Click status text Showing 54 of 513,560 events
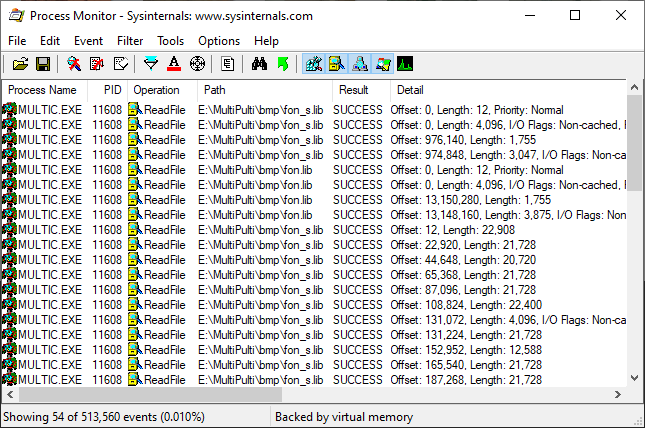This screenshot has width=645, height=428. [x=104, y=417]
